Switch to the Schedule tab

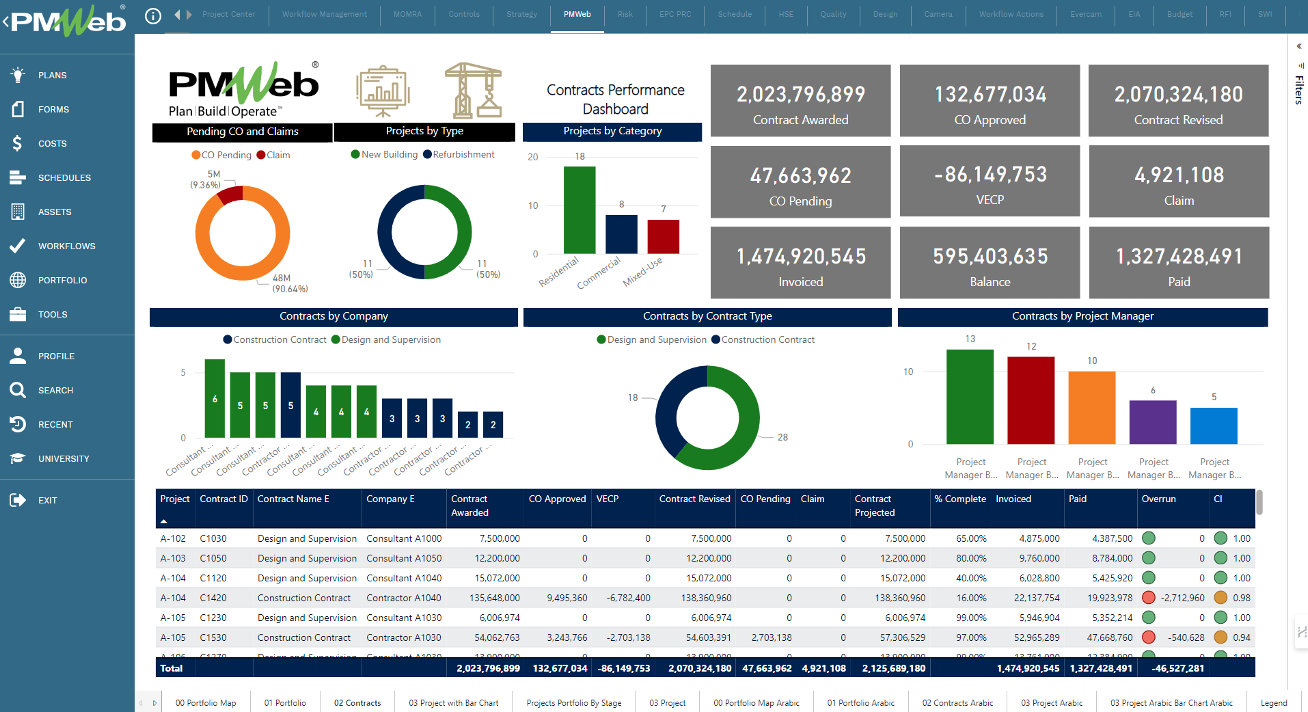pos(734,14)
